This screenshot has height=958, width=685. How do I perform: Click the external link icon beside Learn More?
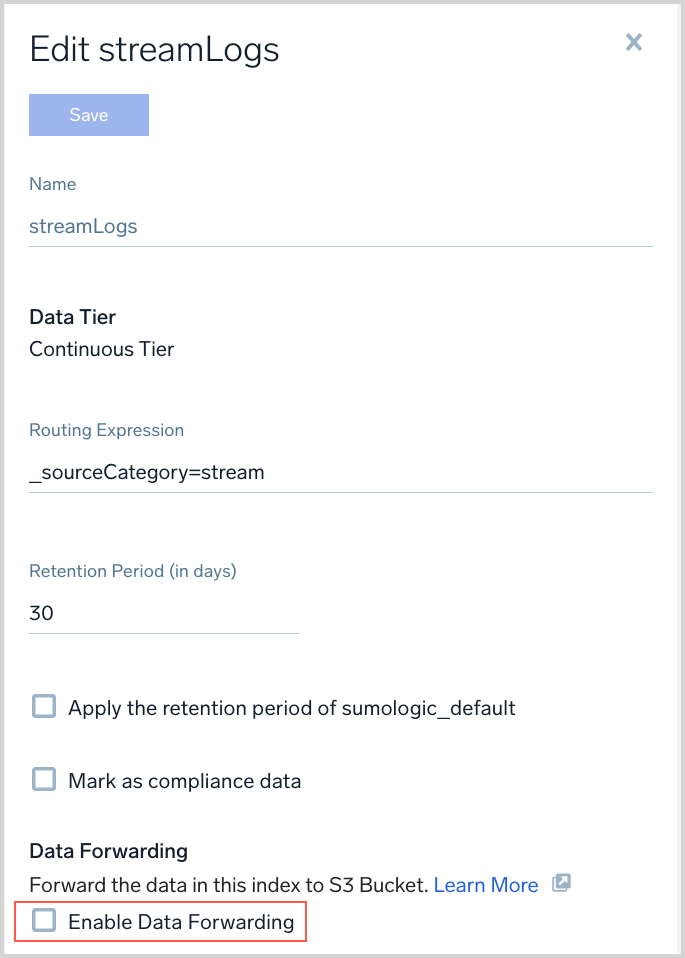pos(561,884)
